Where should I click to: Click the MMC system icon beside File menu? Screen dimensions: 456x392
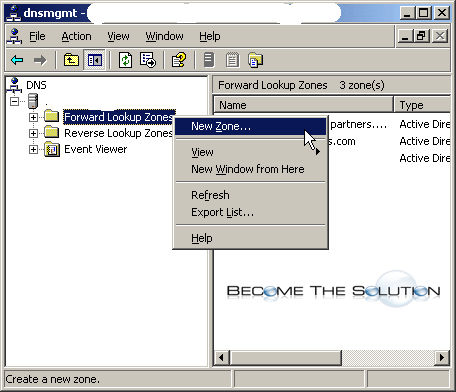[x=14, y=36]
